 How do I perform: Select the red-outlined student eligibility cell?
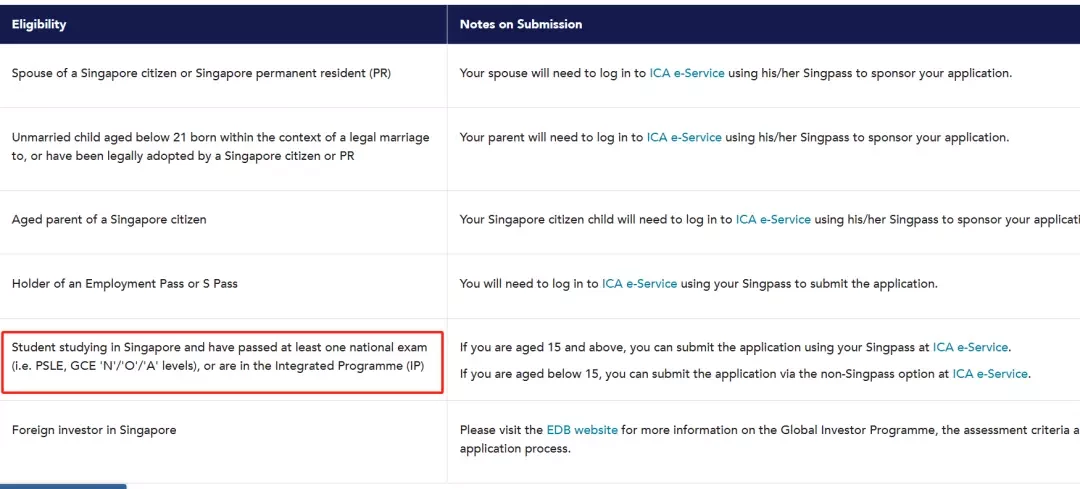222,362
